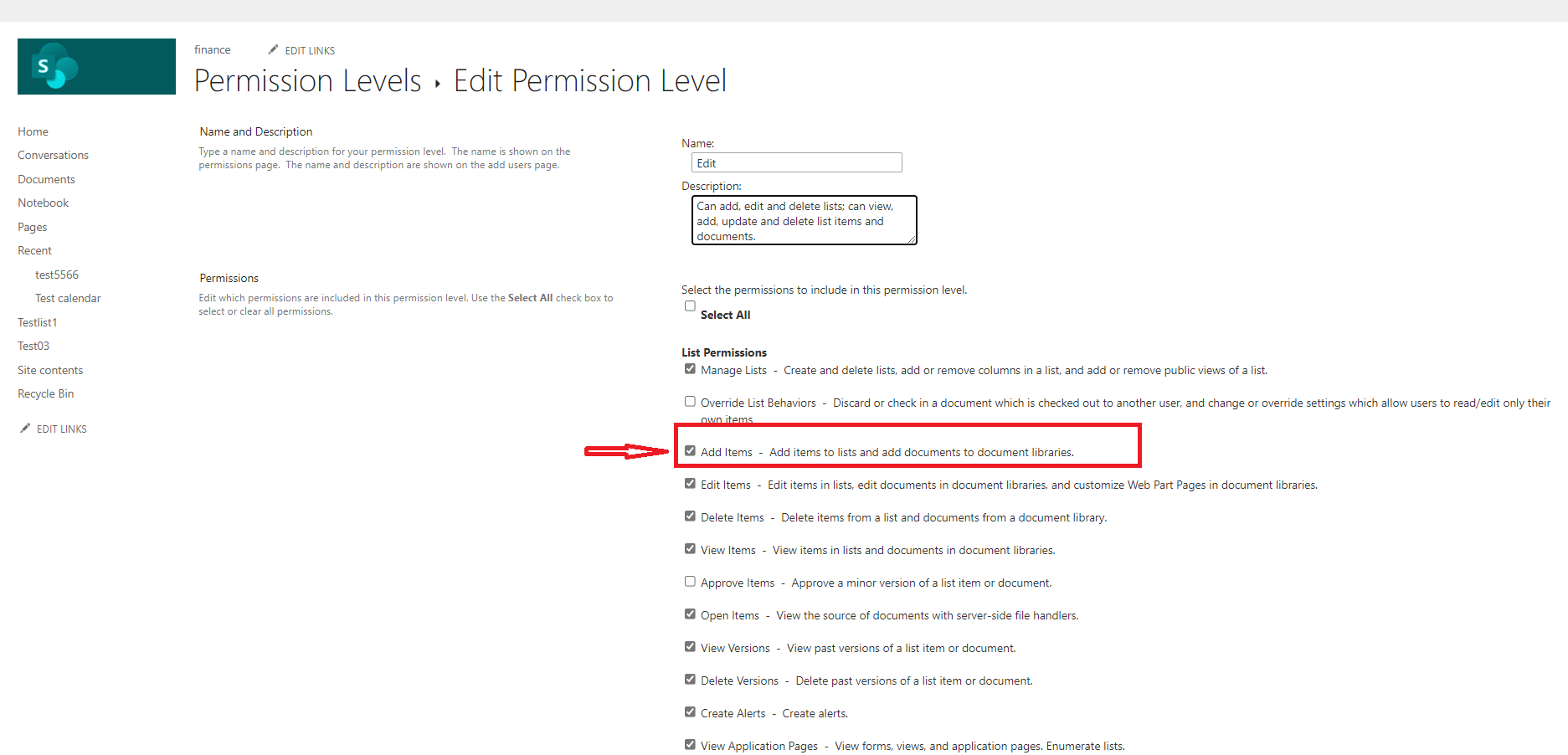Open Site contents from the sidebar

(49, 369)
